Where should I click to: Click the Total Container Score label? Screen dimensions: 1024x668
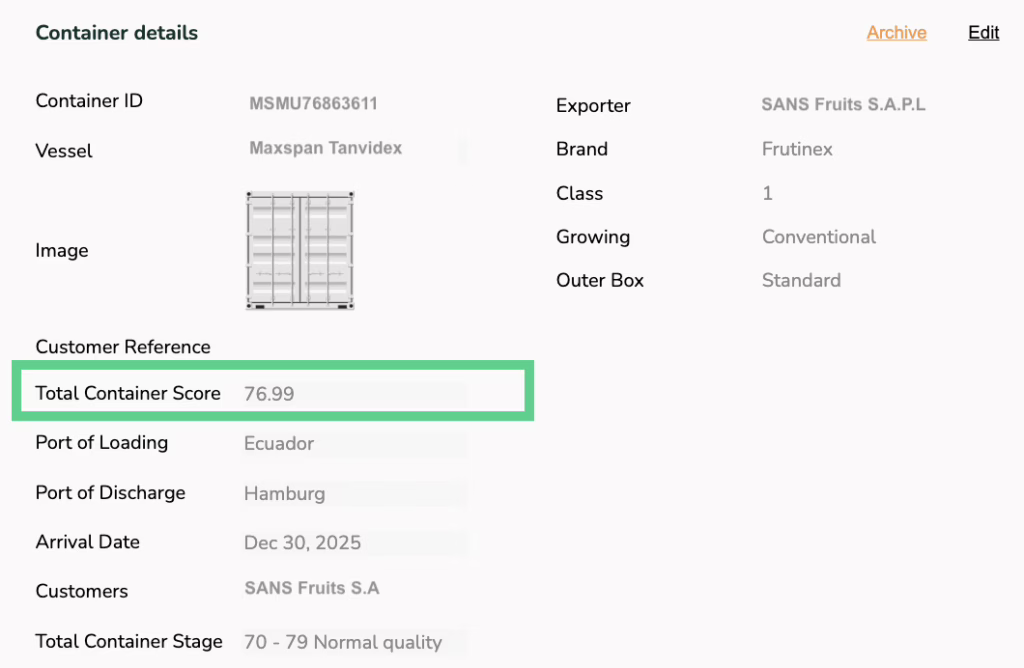pos(128,393)
